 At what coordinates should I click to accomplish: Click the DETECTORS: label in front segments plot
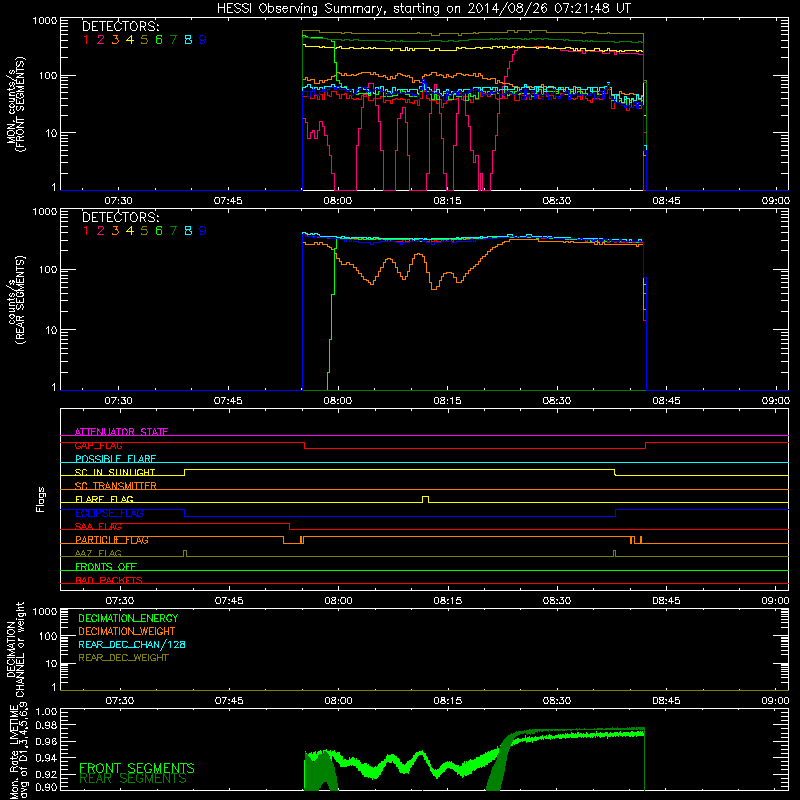[121, 27]
